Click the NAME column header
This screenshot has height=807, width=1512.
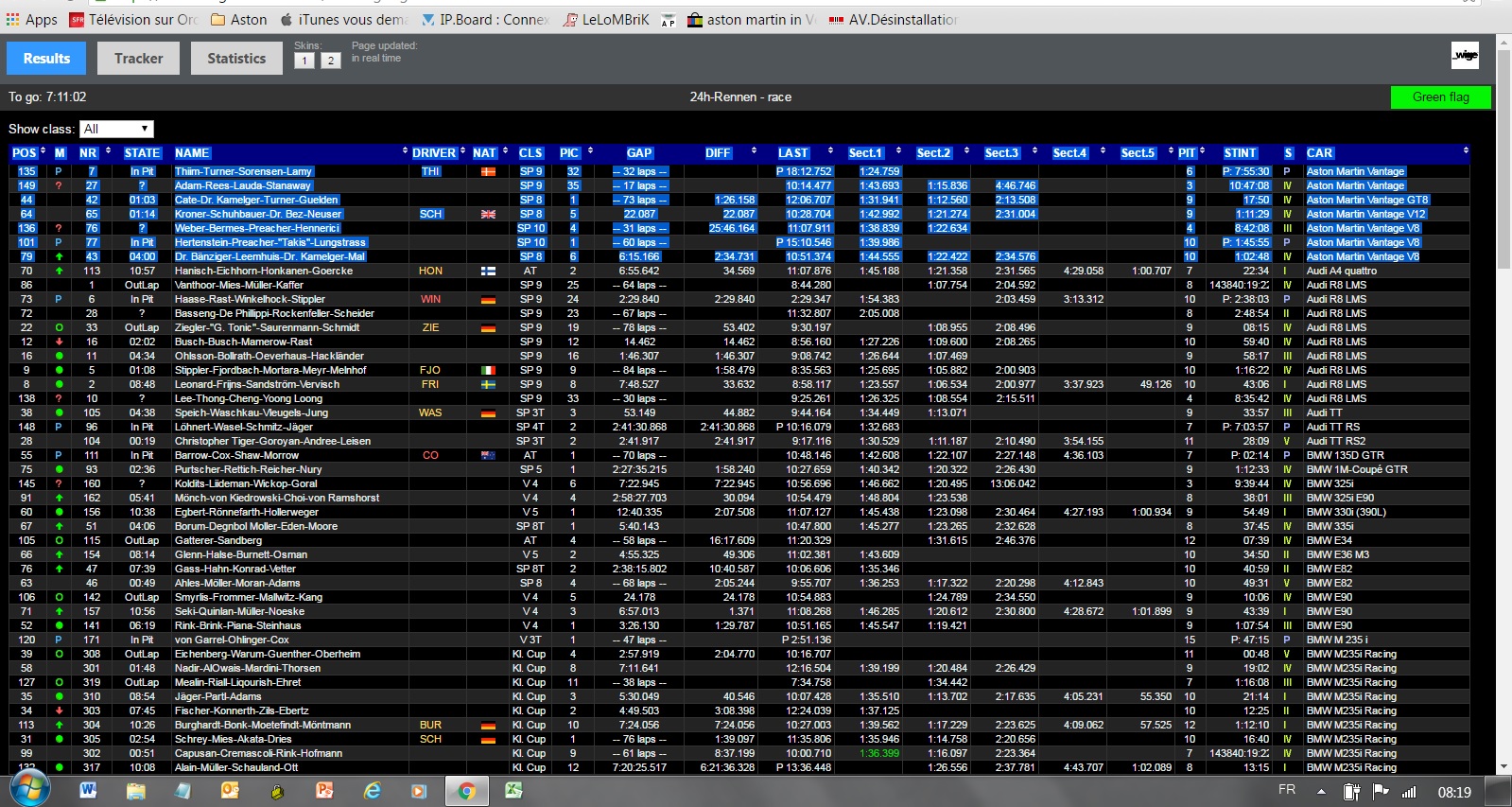(192, 152)
